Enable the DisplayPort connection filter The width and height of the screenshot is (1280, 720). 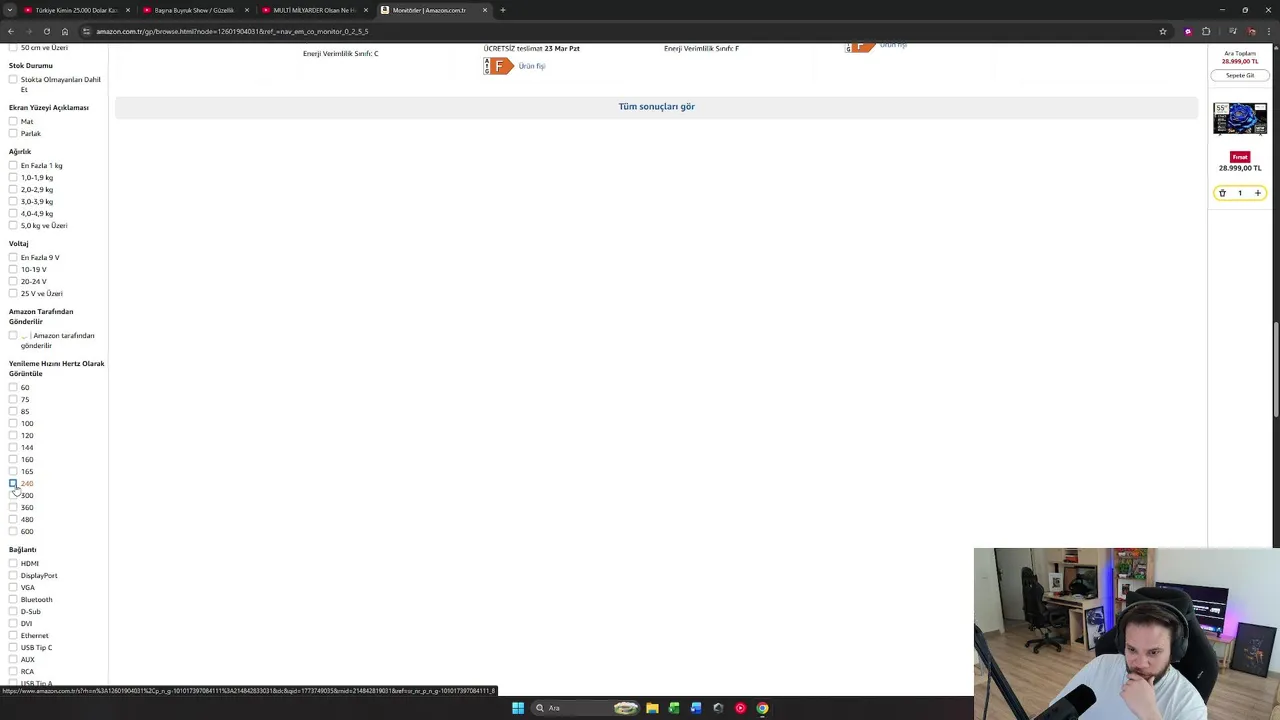(x=13, y=575)
